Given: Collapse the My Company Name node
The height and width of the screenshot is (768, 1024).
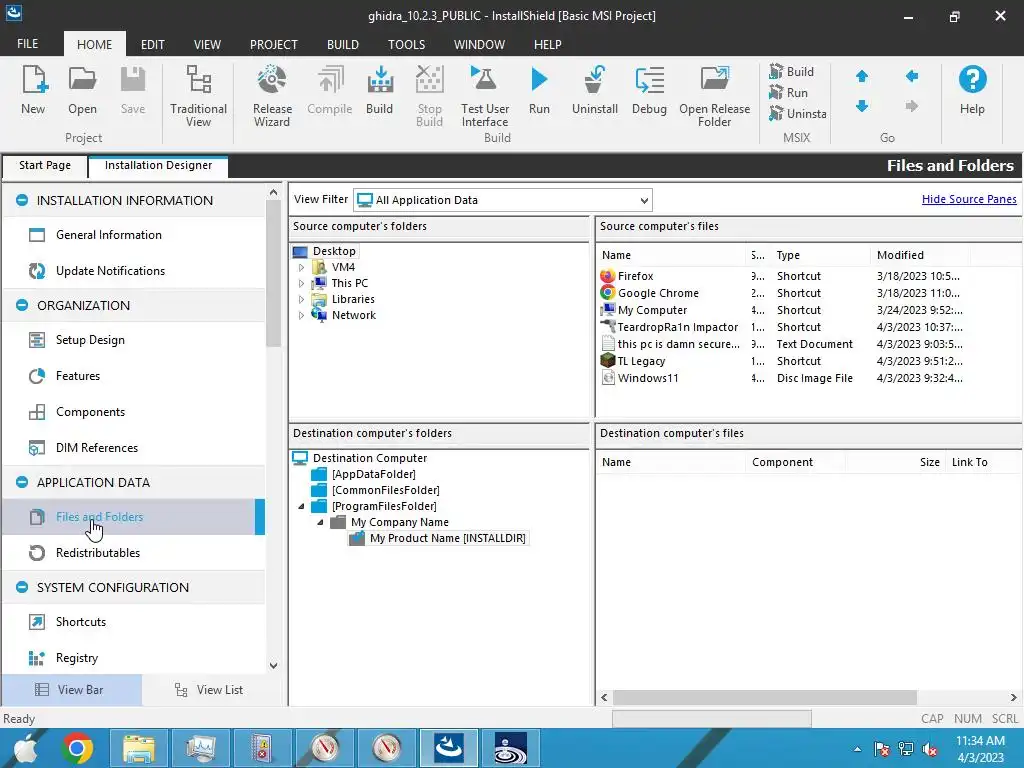Looking at the screenshot, I should (x=320, y=522).
